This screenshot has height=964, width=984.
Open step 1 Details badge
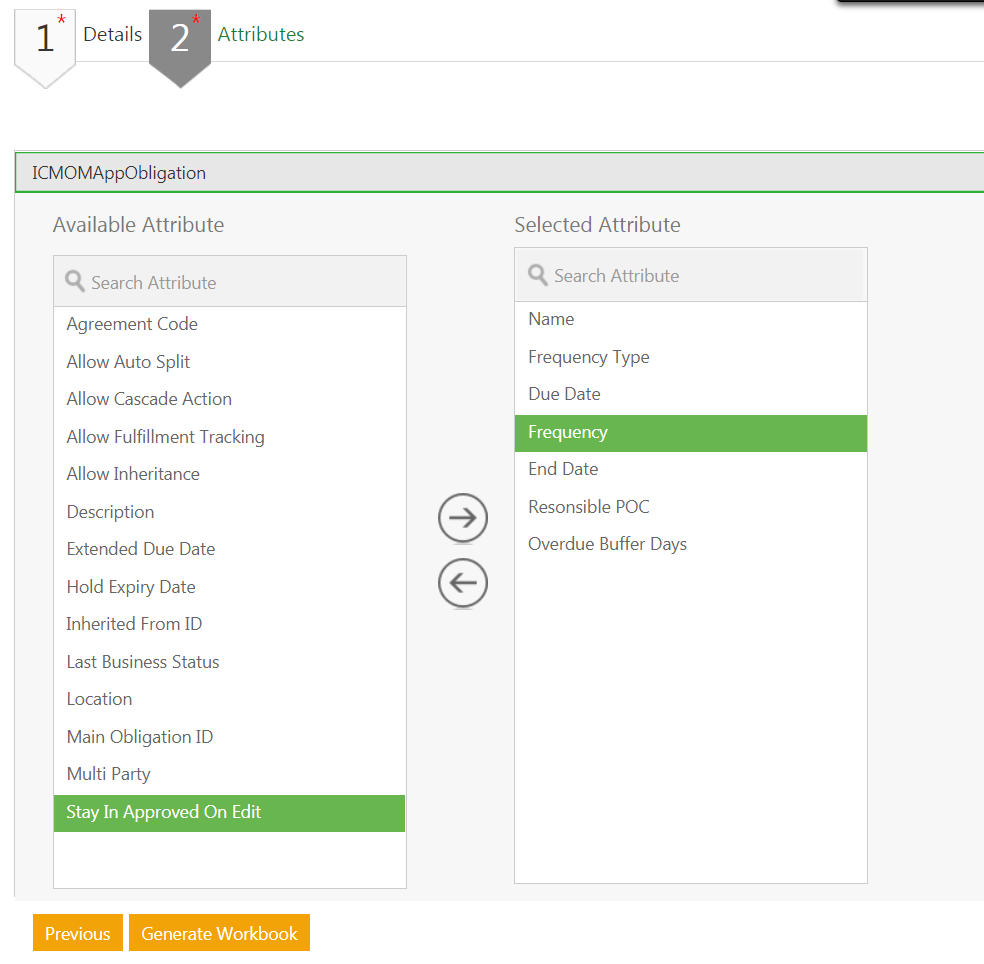[45, 42]
